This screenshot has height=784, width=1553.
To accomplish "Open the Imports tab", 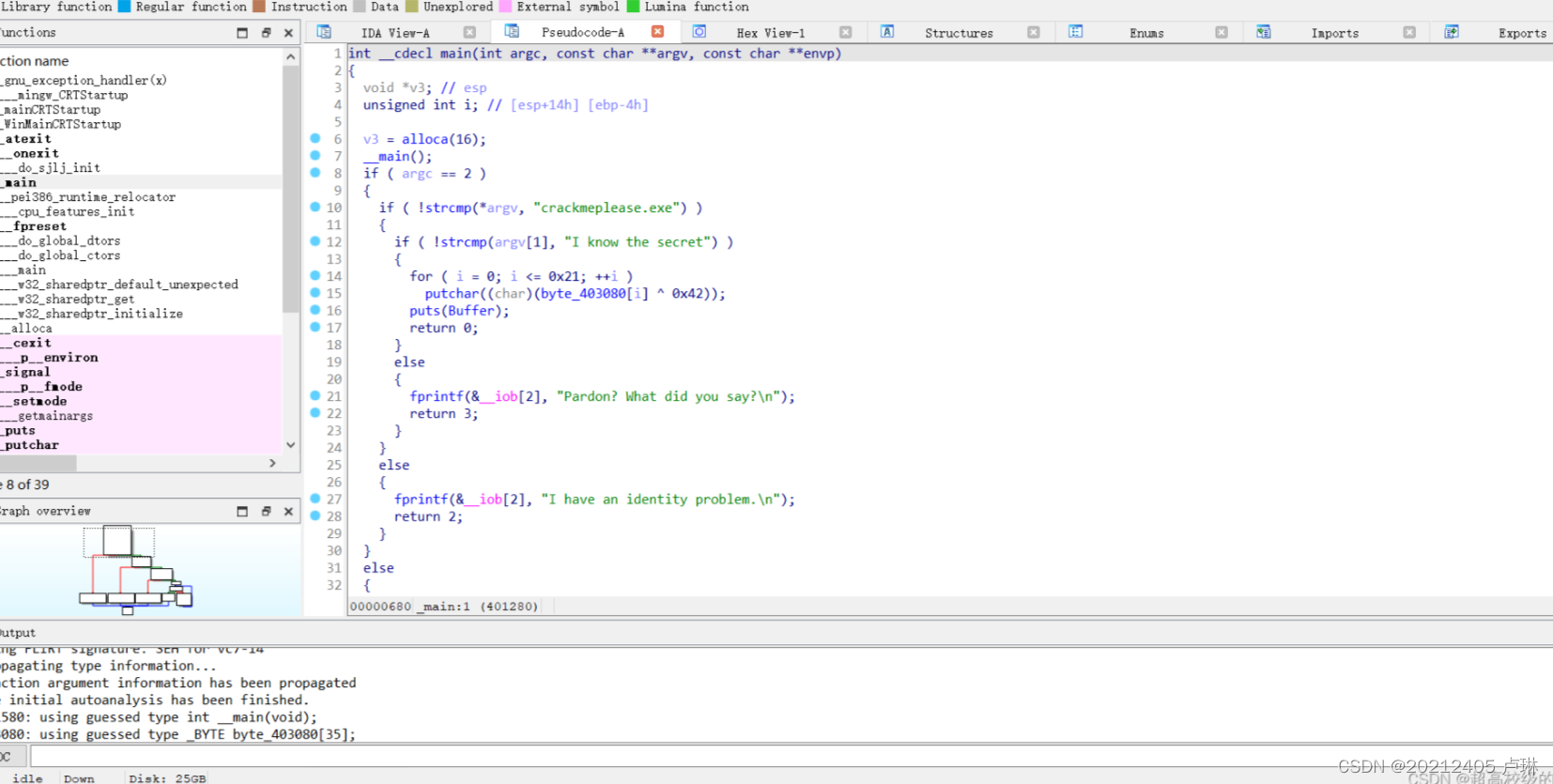I will [1334, 33].
